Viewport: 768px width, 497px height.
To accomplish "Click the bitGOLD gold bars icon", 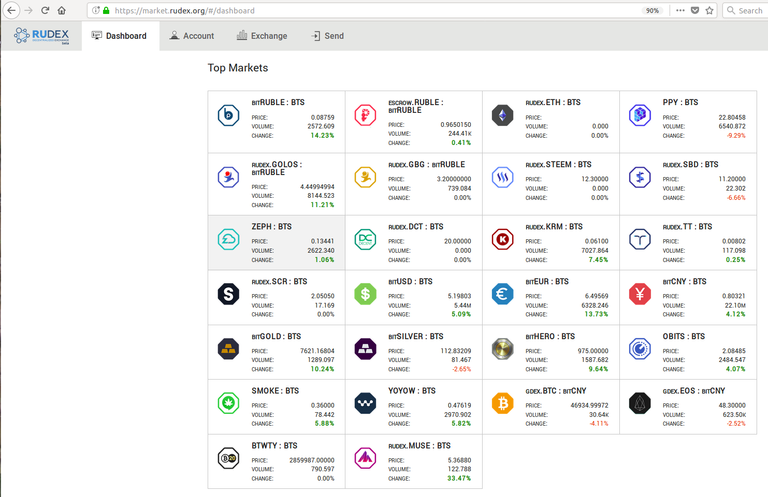I will pyautogui.click(x=228, y=349).
